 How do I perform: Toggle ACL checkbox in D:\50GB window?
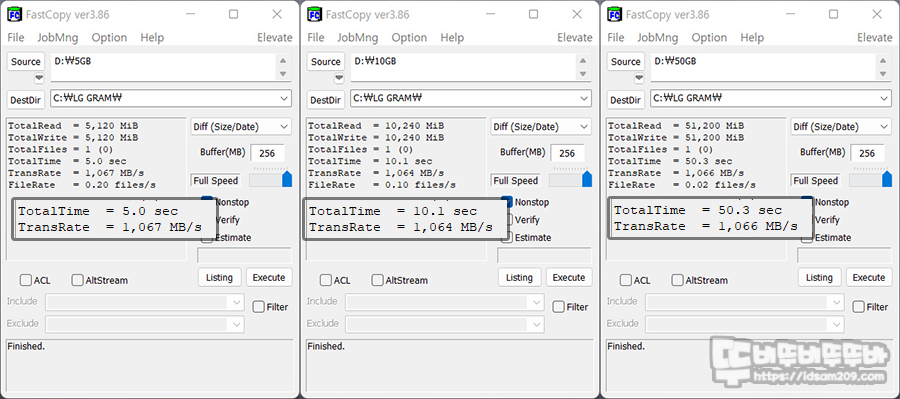point(626,280)
